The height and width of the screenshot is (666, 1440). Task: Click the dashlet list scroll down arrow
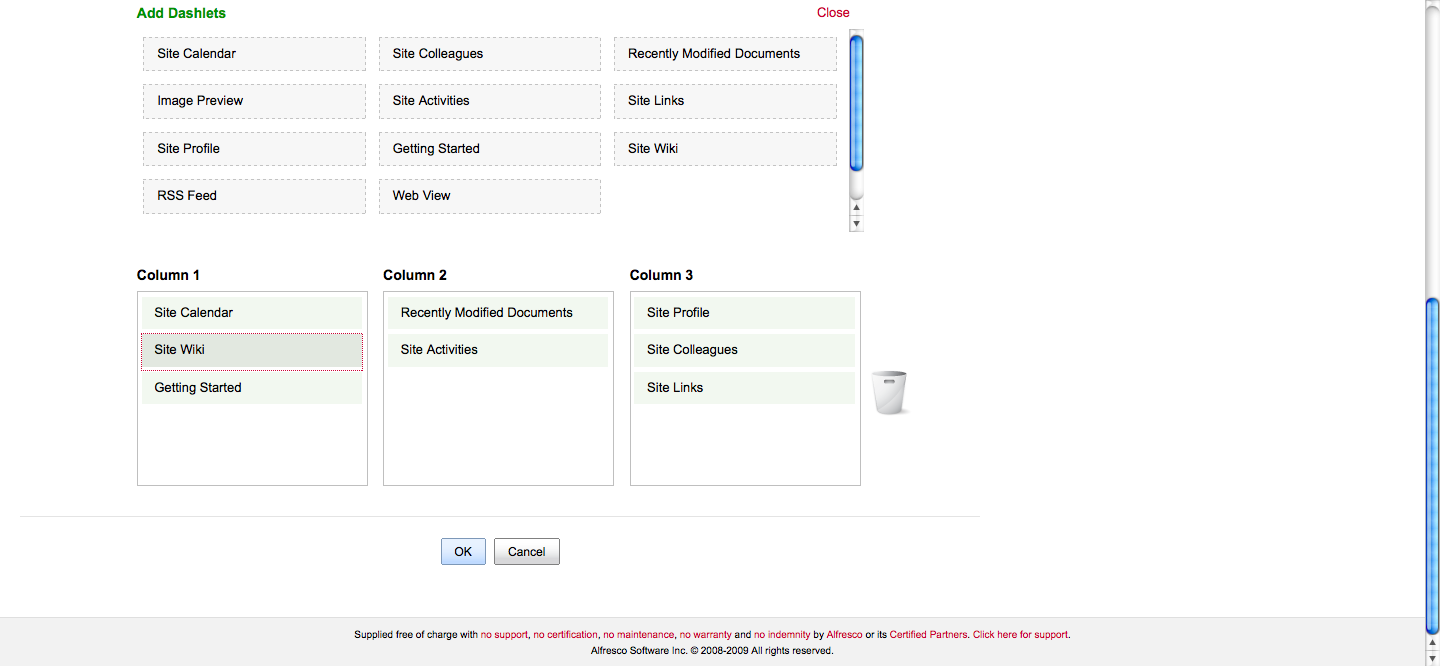[x=856, y=223]
